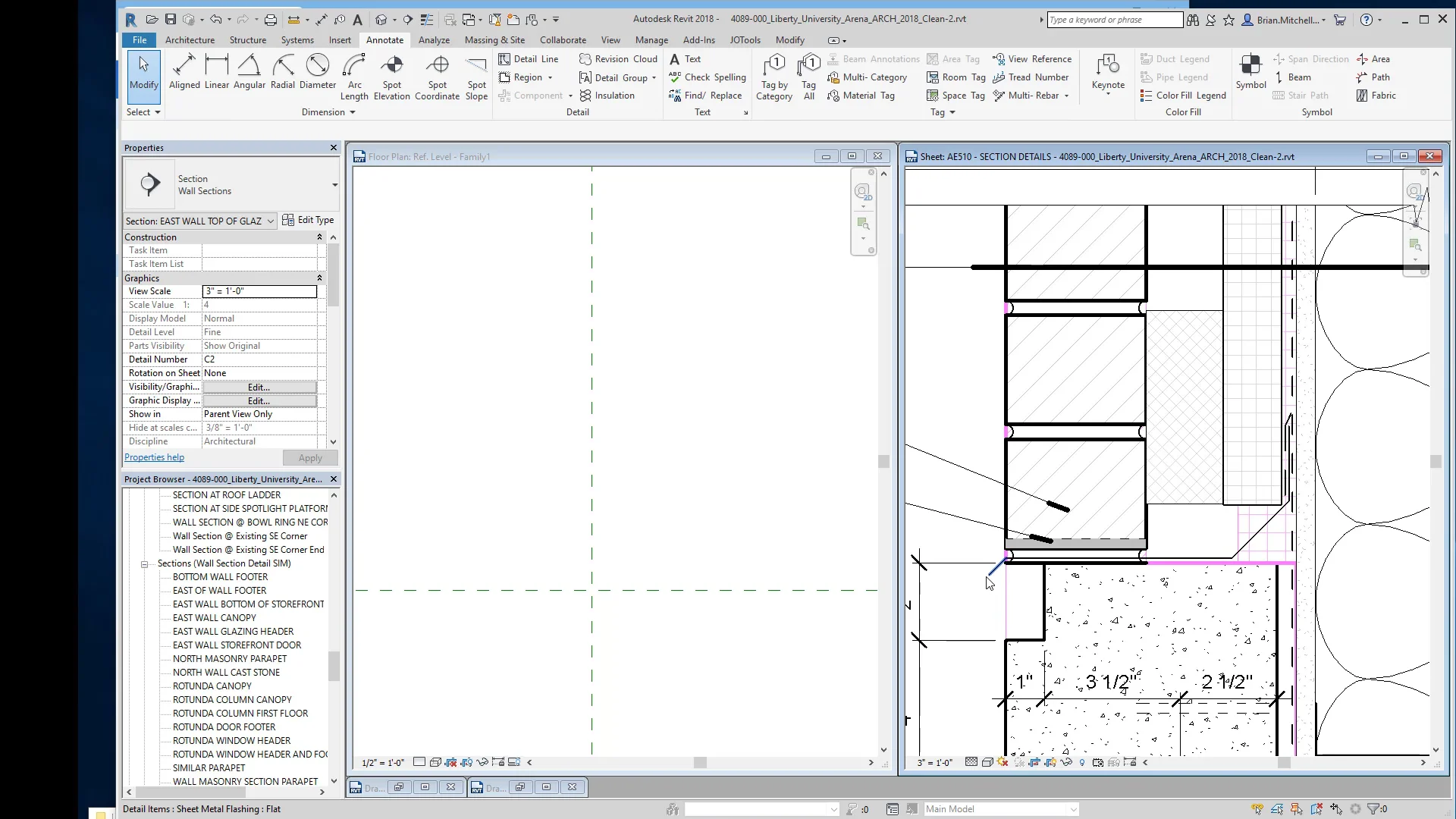1456x819 pixels.
Task: Select the Aligned dimension tool
Action: 184,72
